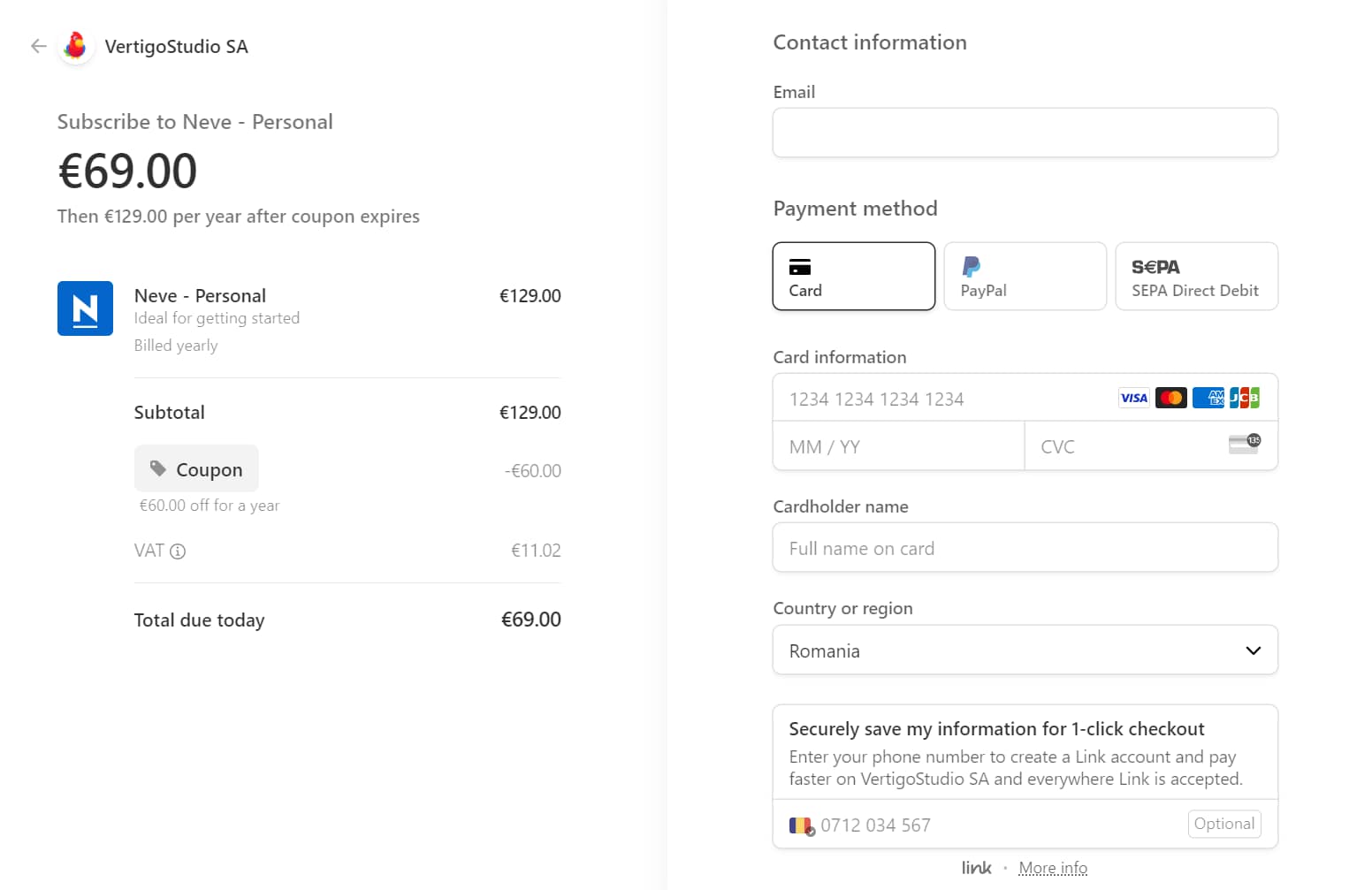Click the More info link
1372x890 pixels.
tap(1052, 868)
